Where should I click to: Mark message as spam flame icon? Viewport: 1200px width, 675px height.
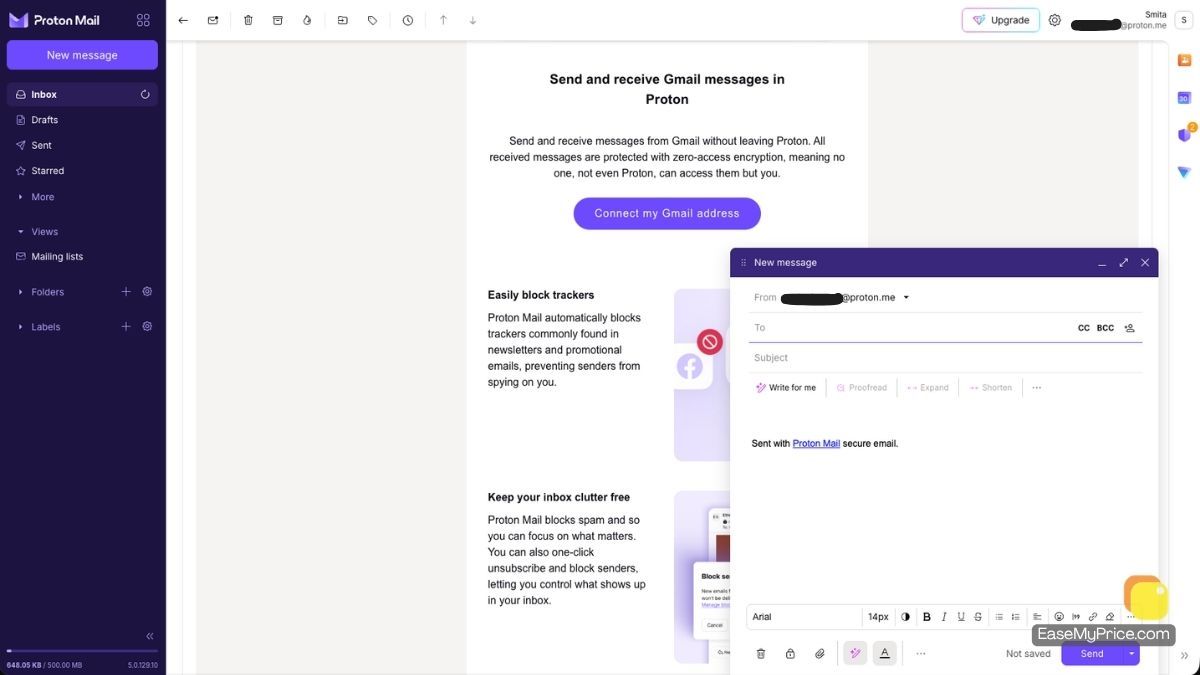click(x=307, y=20)
